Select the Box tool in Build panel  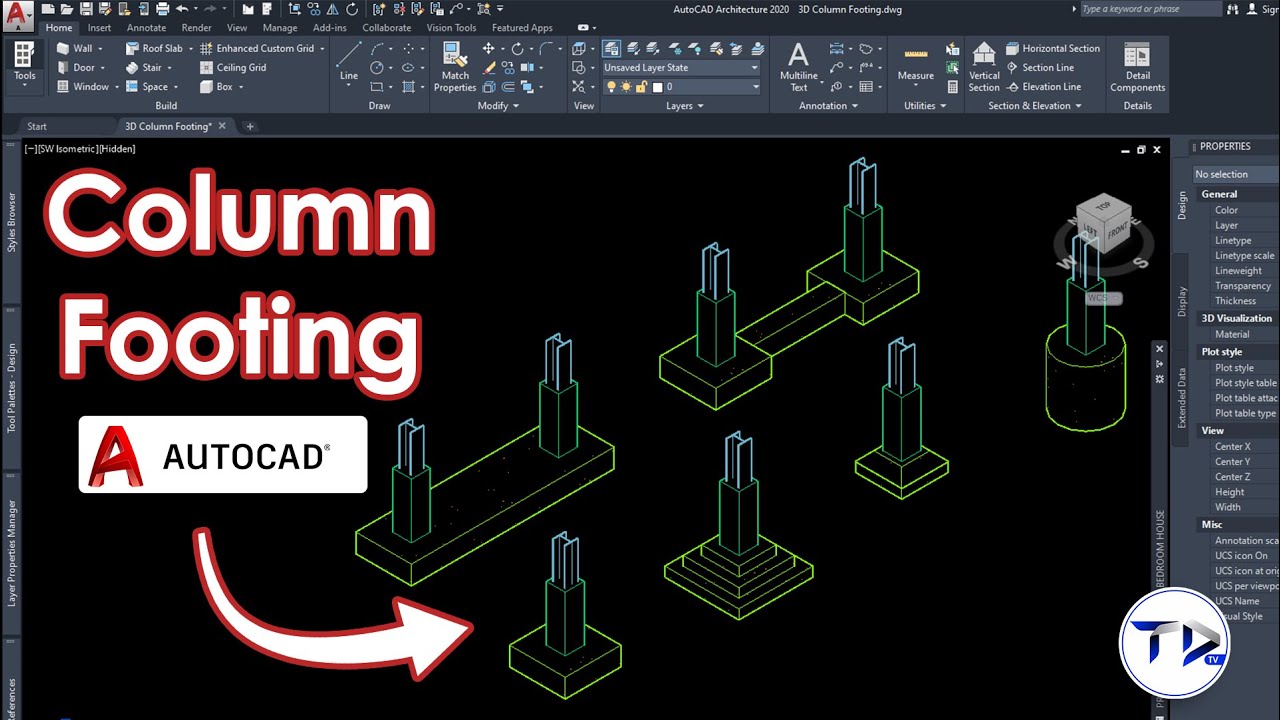(x=216, y=86)
